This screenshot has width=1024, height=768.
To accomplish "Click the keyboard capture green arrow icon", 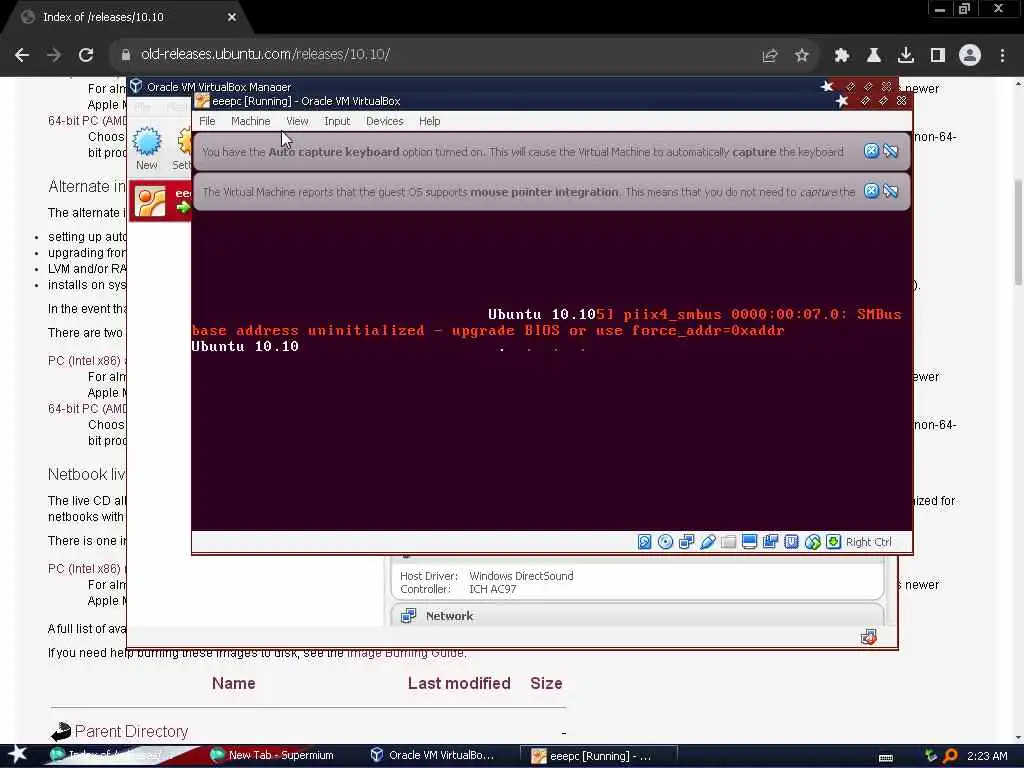I will [833, 542].
